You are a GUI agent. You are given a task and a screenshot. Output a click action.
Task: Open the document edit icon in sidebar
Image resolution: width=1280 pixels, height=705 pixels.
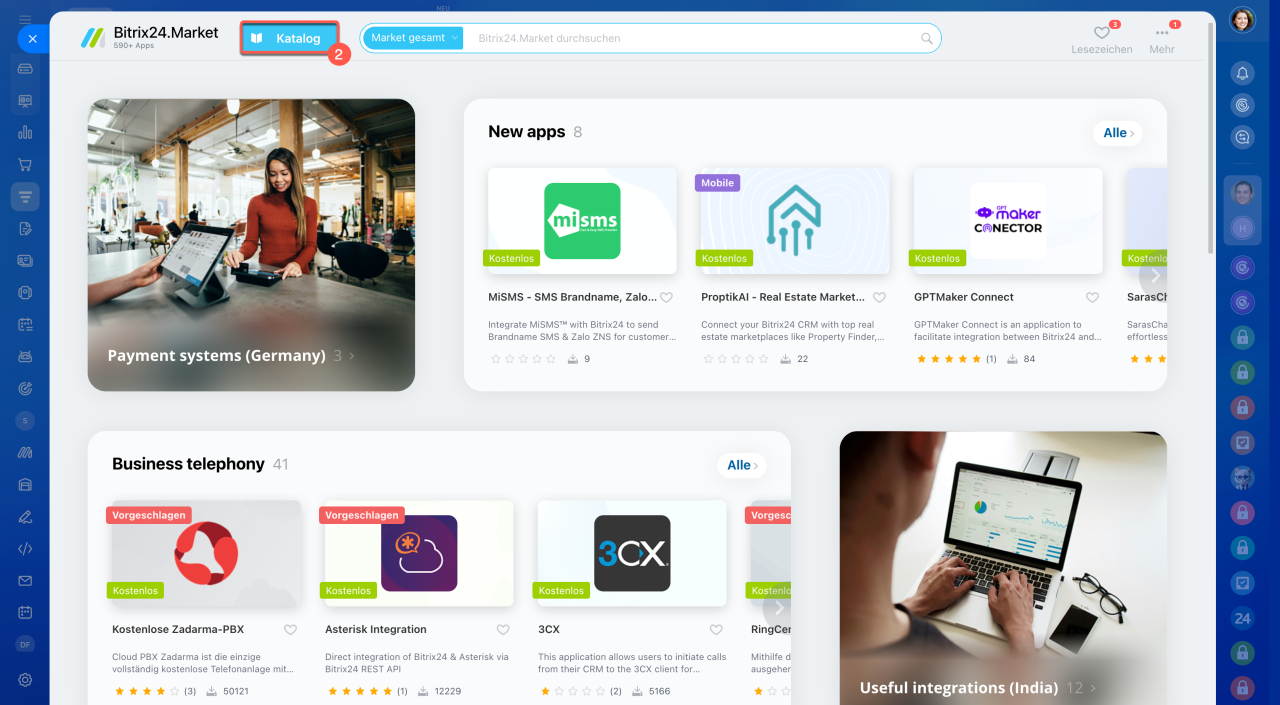25,228
